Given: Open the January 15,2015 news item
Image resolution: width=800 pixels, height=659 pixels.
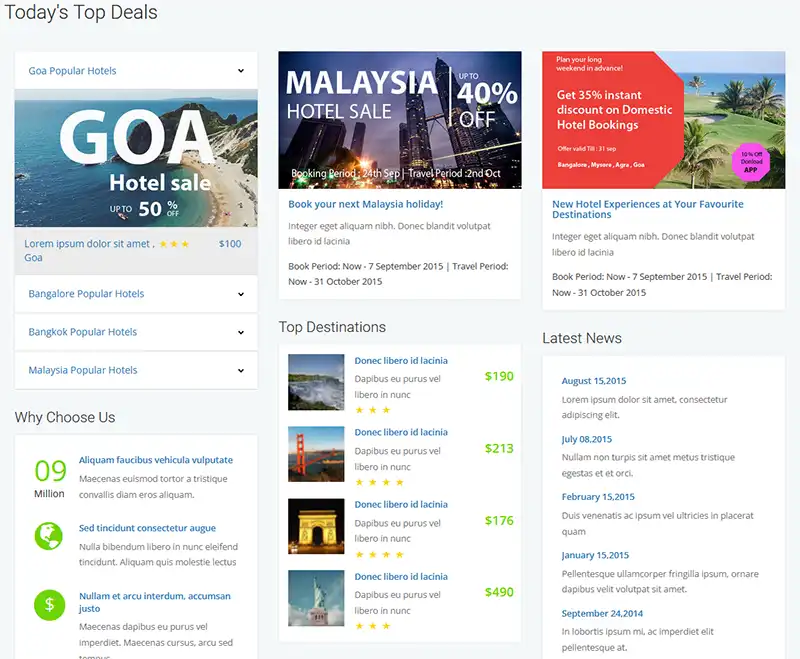Looking at the screenshot, I should coord(595,555).
